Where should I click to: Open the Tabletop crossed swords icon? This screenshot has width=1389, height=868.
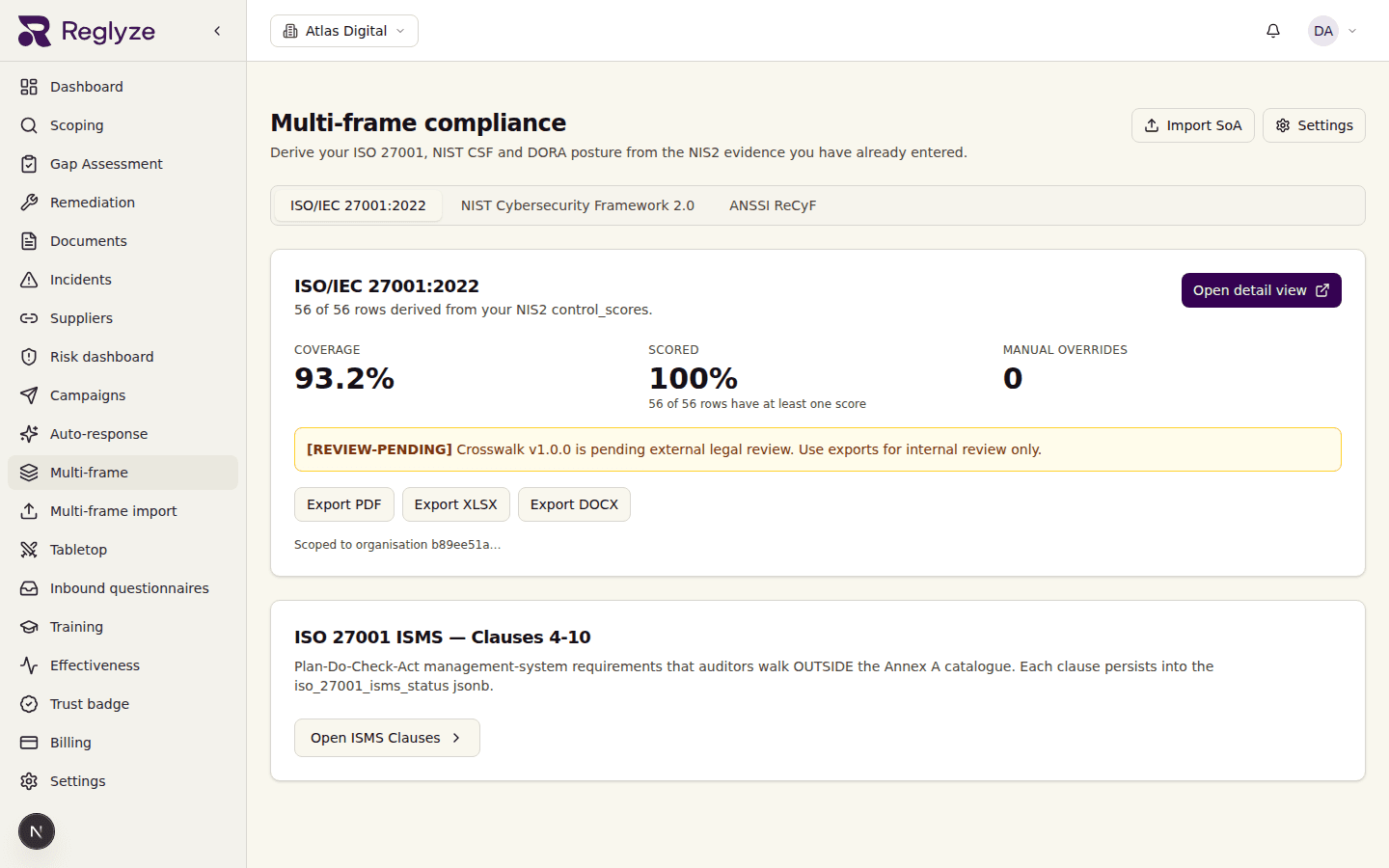pyautogui.click(x=29, y=550)
